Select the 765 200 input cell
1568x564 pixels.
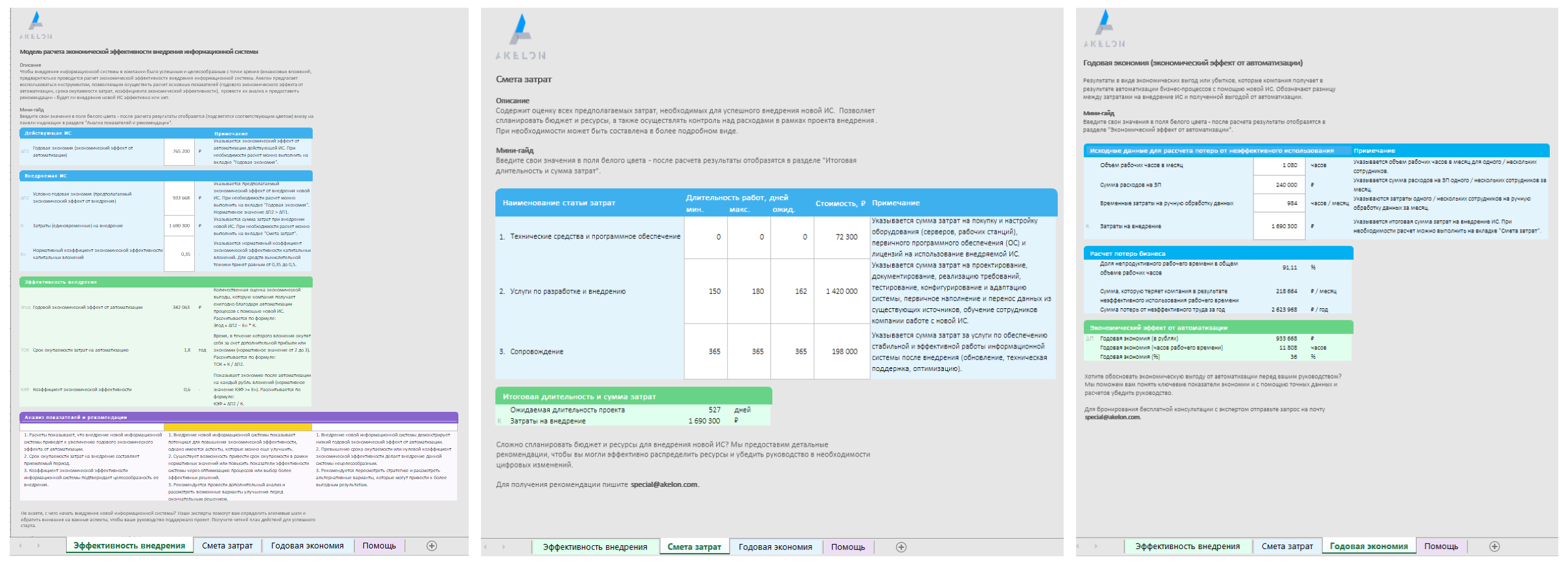179,152
